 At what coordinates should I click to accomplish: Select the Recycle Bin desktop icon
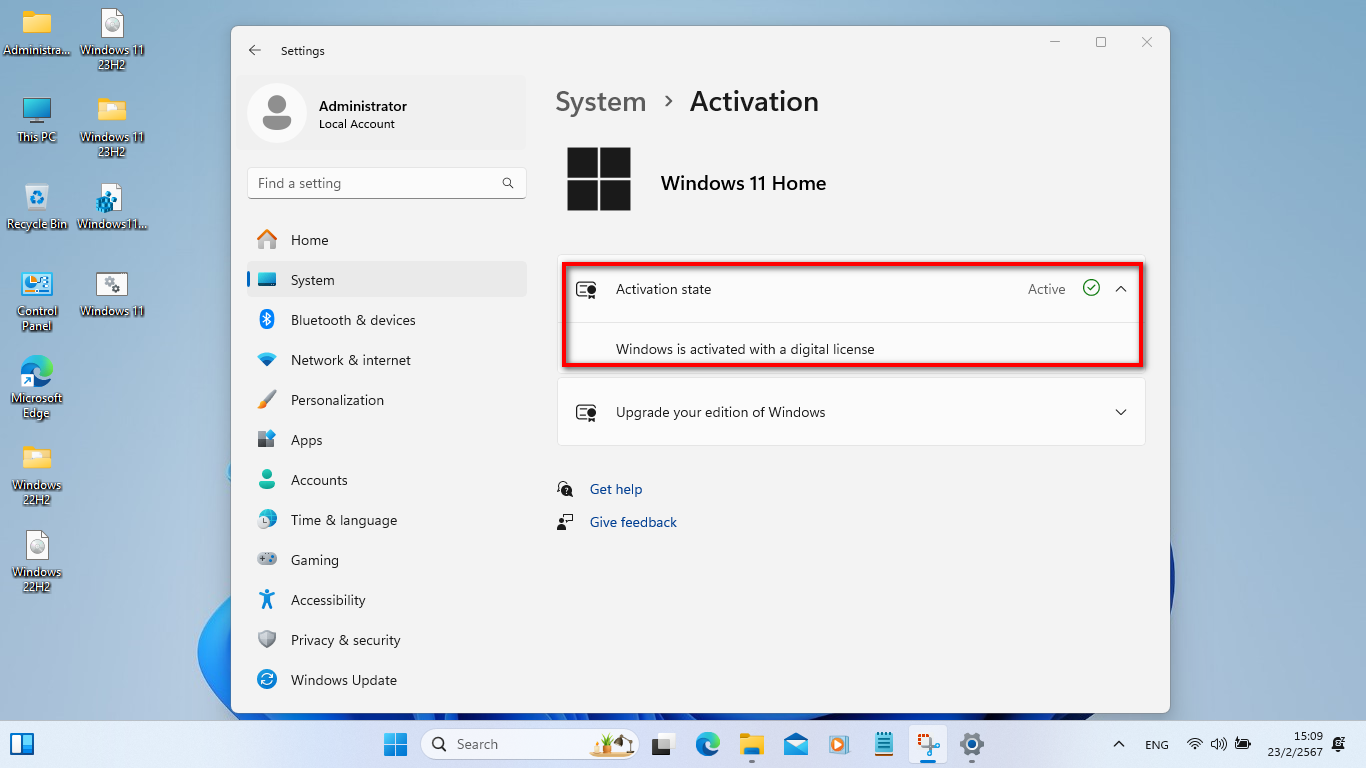pyautogui.click(x=37, y=206)
